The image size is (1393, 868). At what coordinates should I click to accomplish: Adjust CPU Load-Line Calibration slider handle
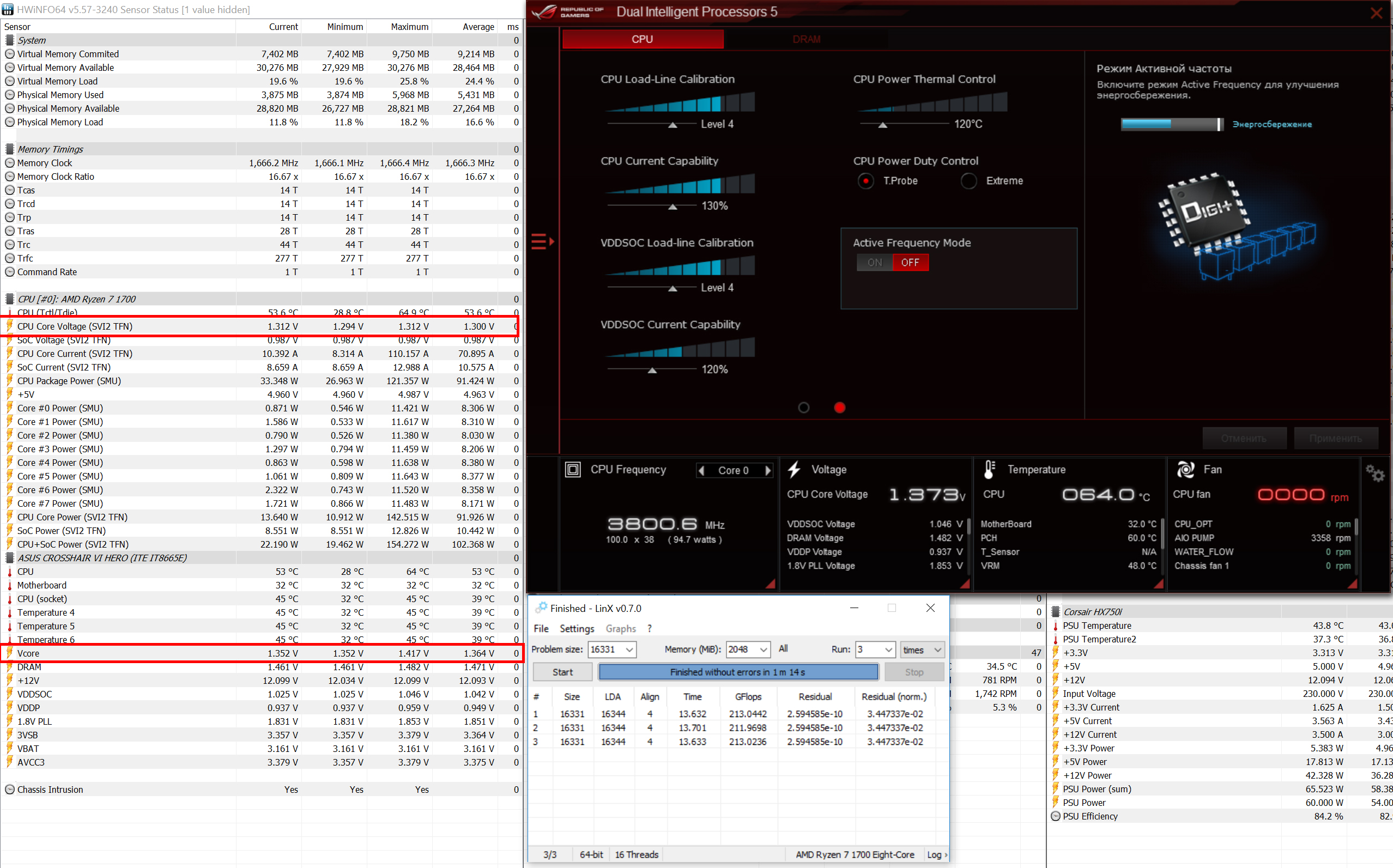coord(673,125)
